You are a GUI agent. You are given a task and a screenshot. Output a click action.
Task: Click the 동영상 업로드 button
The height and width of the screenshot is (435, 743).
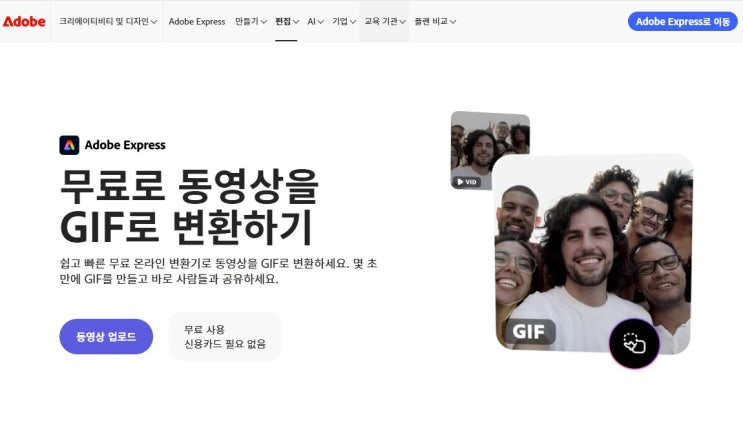click(x=106, y=336)
